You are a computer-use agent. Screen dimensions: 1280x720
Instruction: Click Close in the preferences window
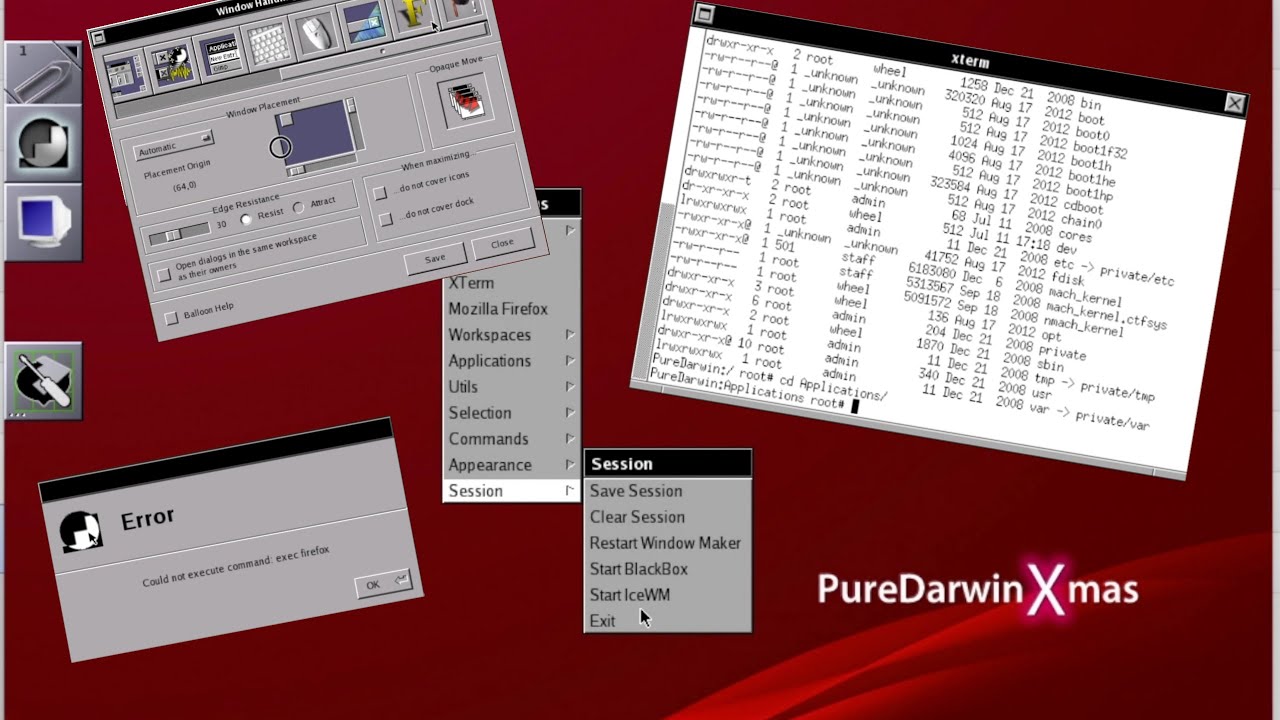click(x=502, y=243)
